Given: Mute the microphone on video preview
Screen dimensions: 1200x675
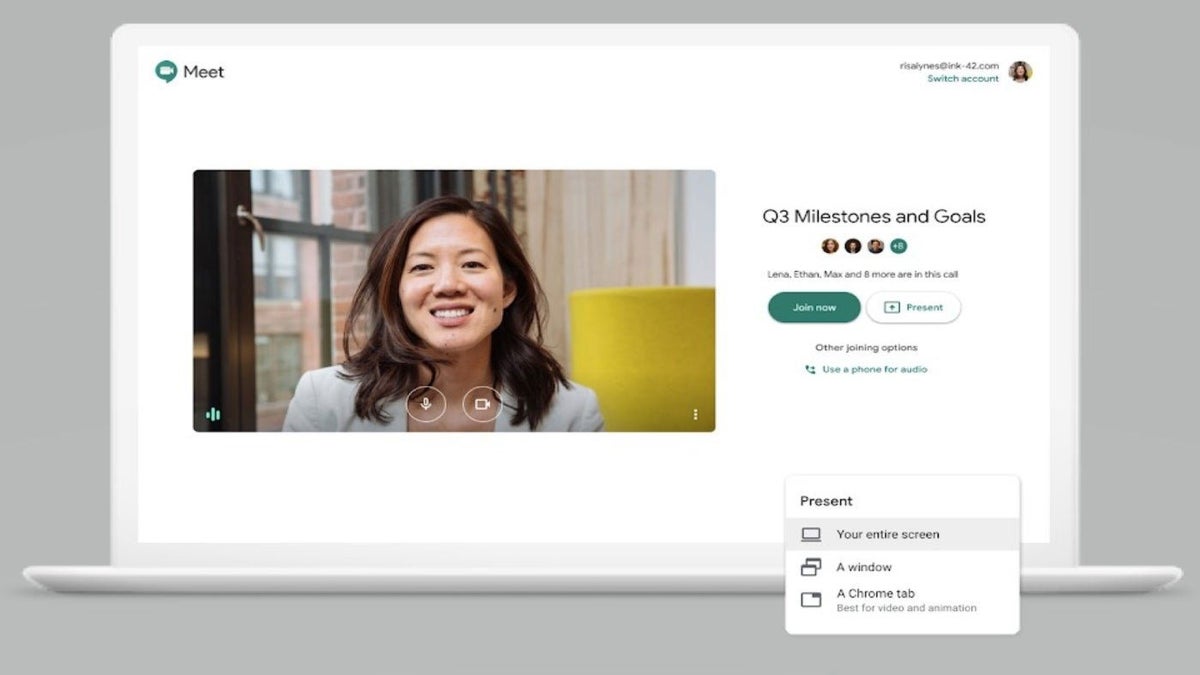Looking at the screenshot, I should pyautogui.click(x=426, y=404).
